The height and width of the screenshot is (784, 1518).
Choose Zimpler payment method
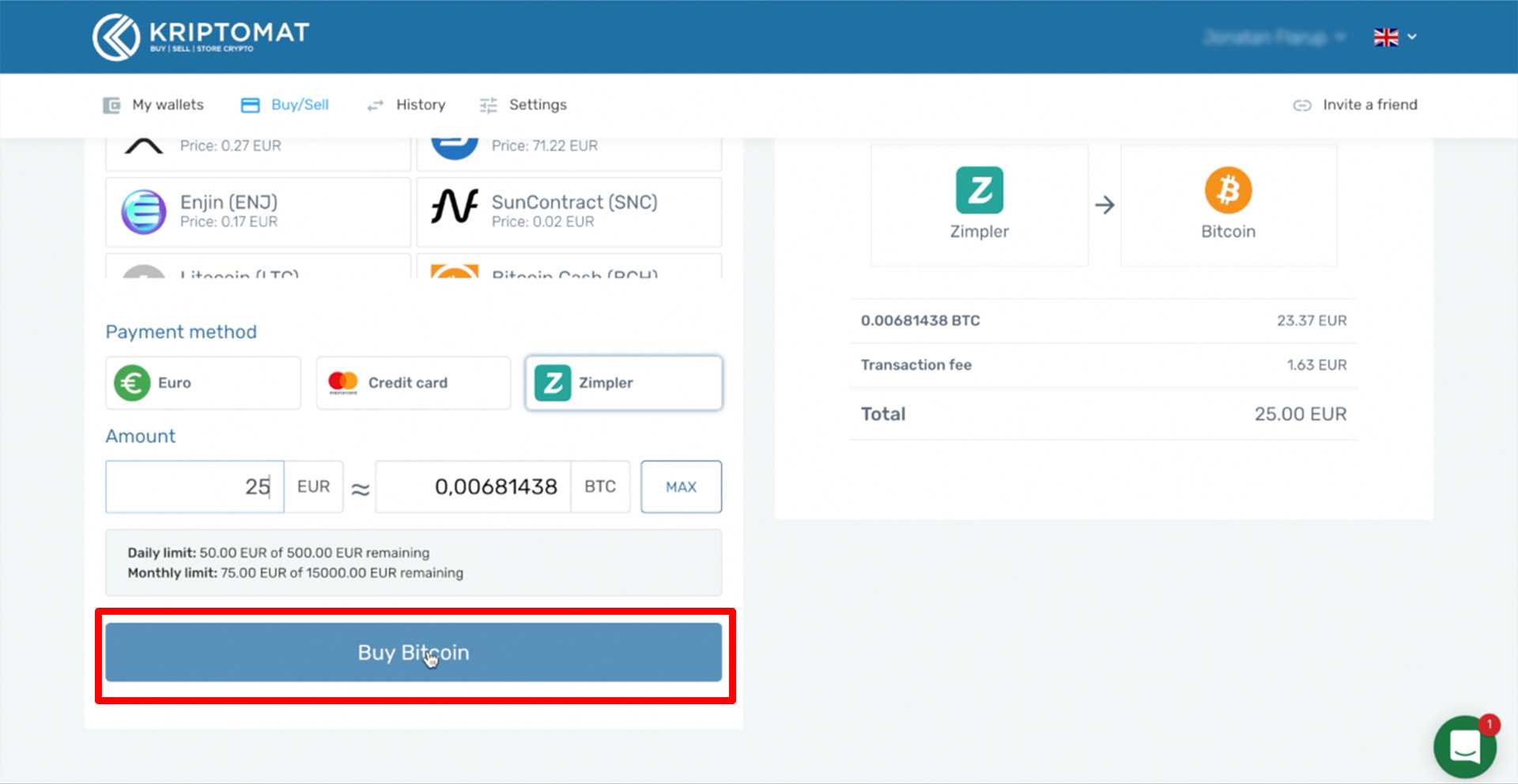tap(624, 383)
